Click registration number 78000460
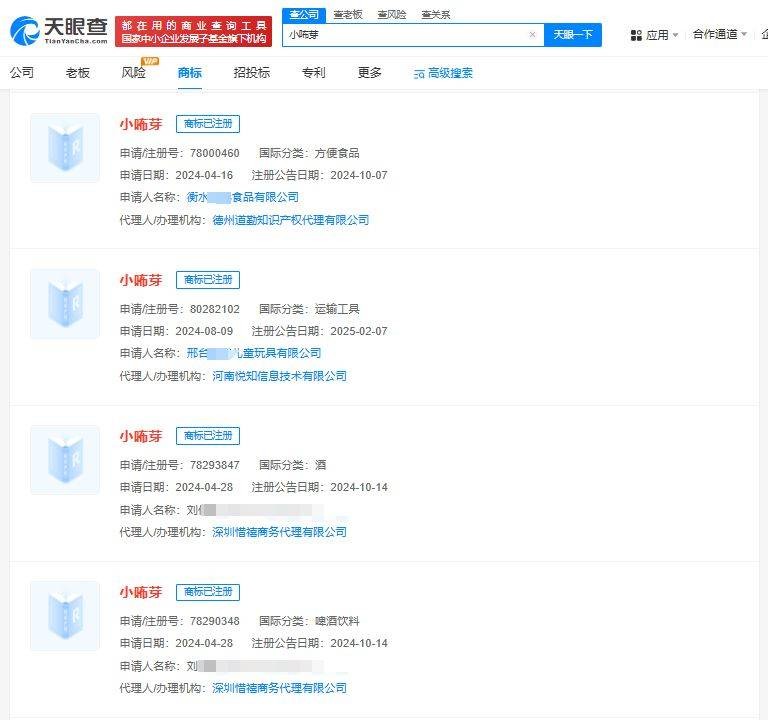The width and height of the screenshot is (768, 720). 215,153
